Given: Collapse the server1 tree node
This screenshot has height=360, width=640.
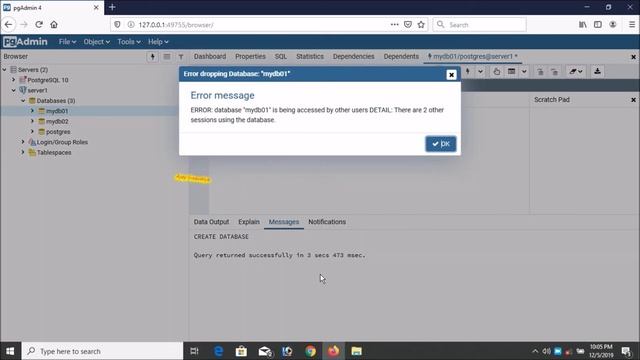Looking at the screenshot, I should point(14,90).
